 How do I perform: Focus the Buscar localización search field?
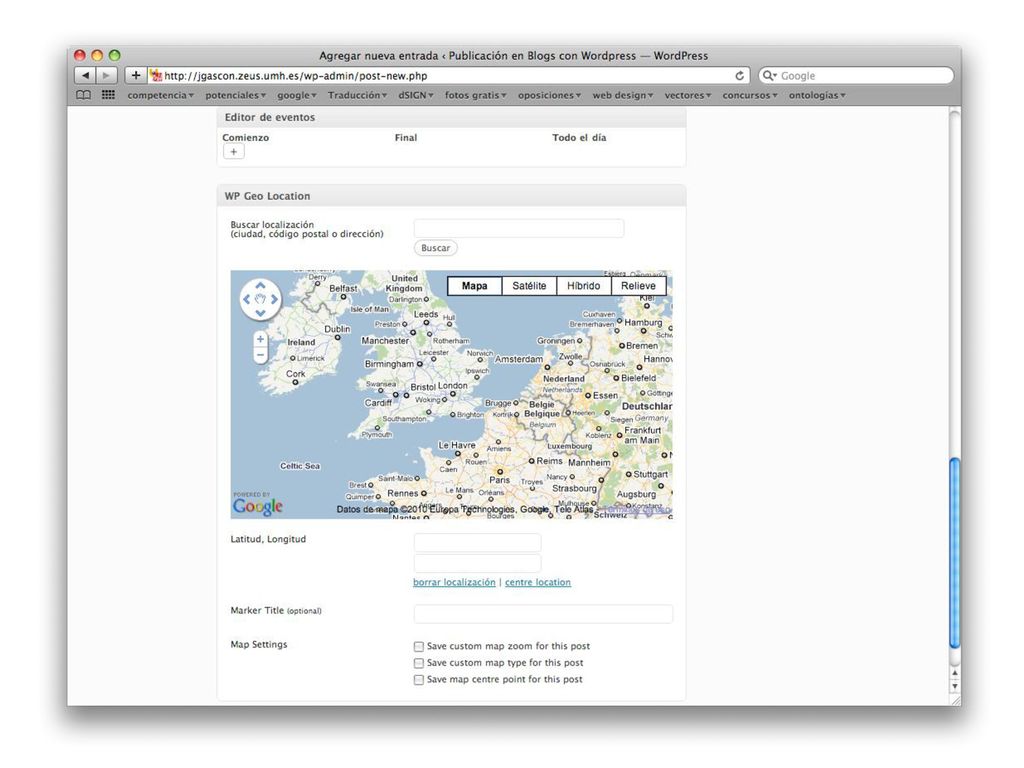click(519, 228)
